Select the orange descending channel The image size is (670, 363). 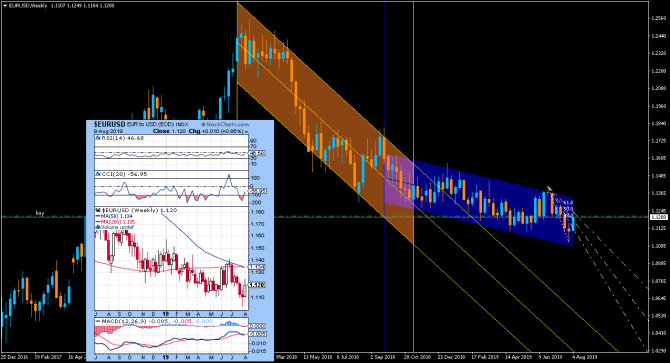[325, 124]
